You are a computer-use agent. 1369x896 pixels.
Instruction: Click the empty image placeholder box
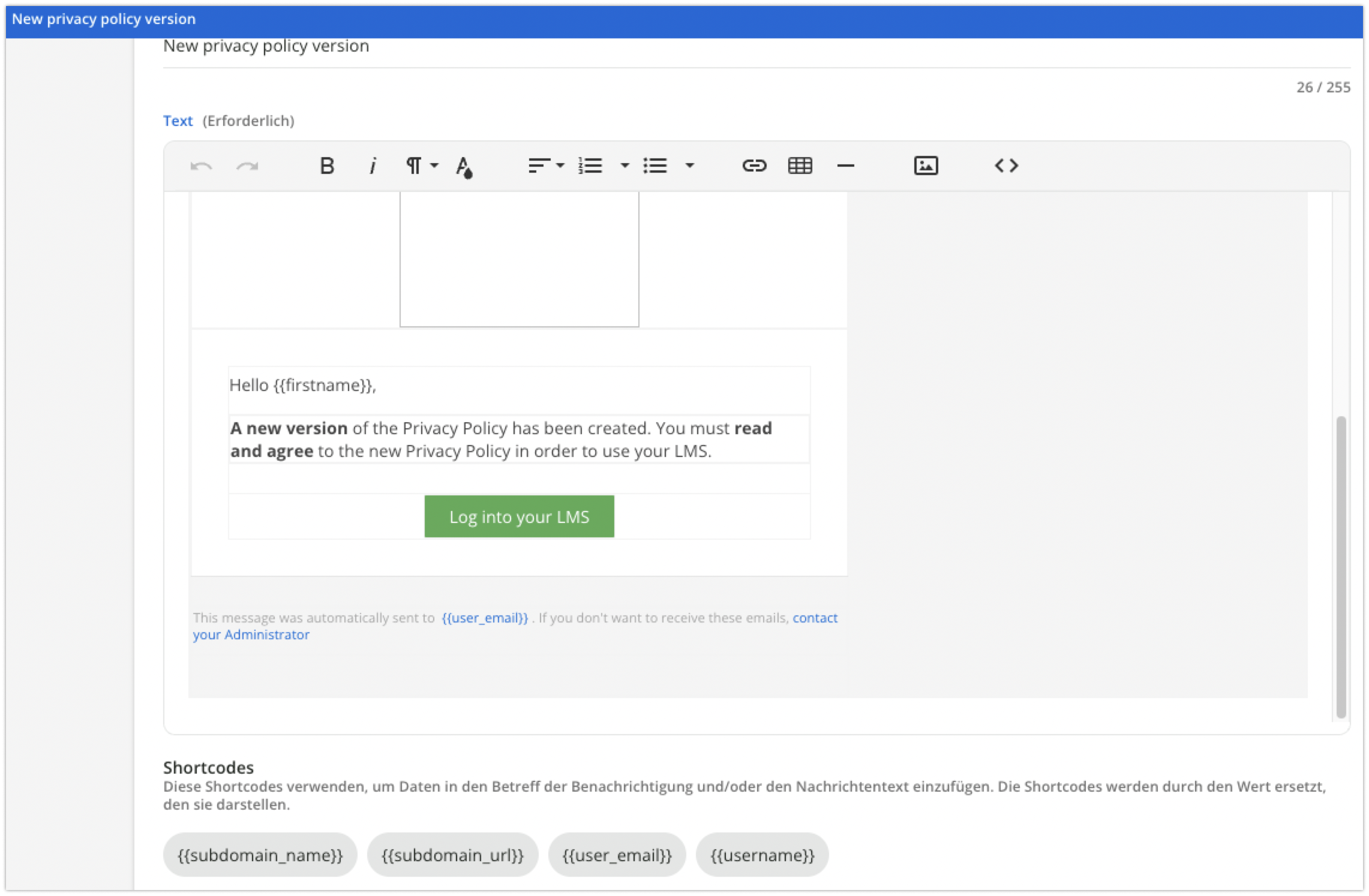click(x=519, y=259)
